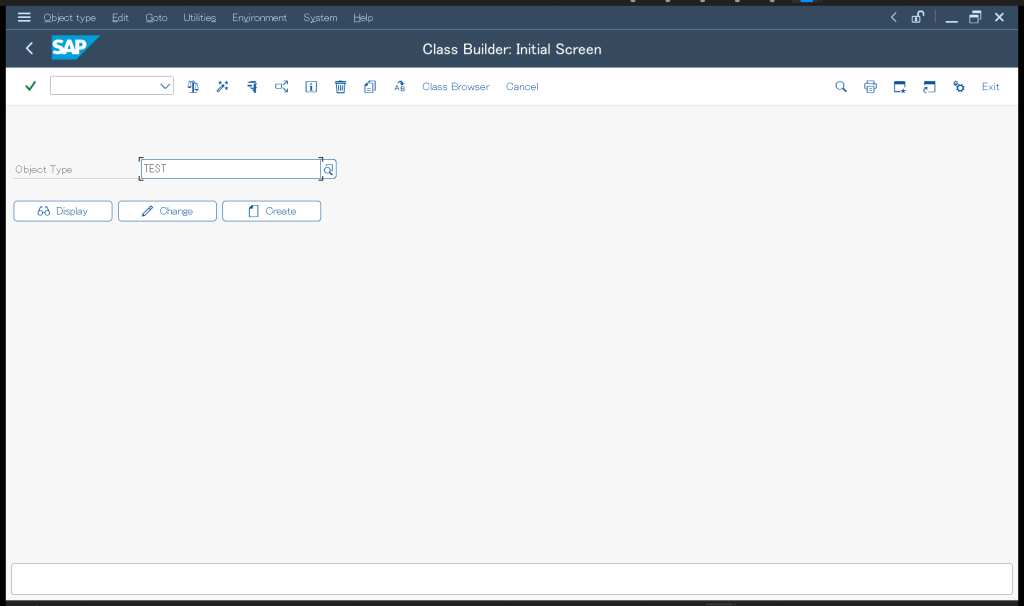This screenshot has width=1024, height=606.
Task: Click the Class Browser link
Action: point(456,87)
